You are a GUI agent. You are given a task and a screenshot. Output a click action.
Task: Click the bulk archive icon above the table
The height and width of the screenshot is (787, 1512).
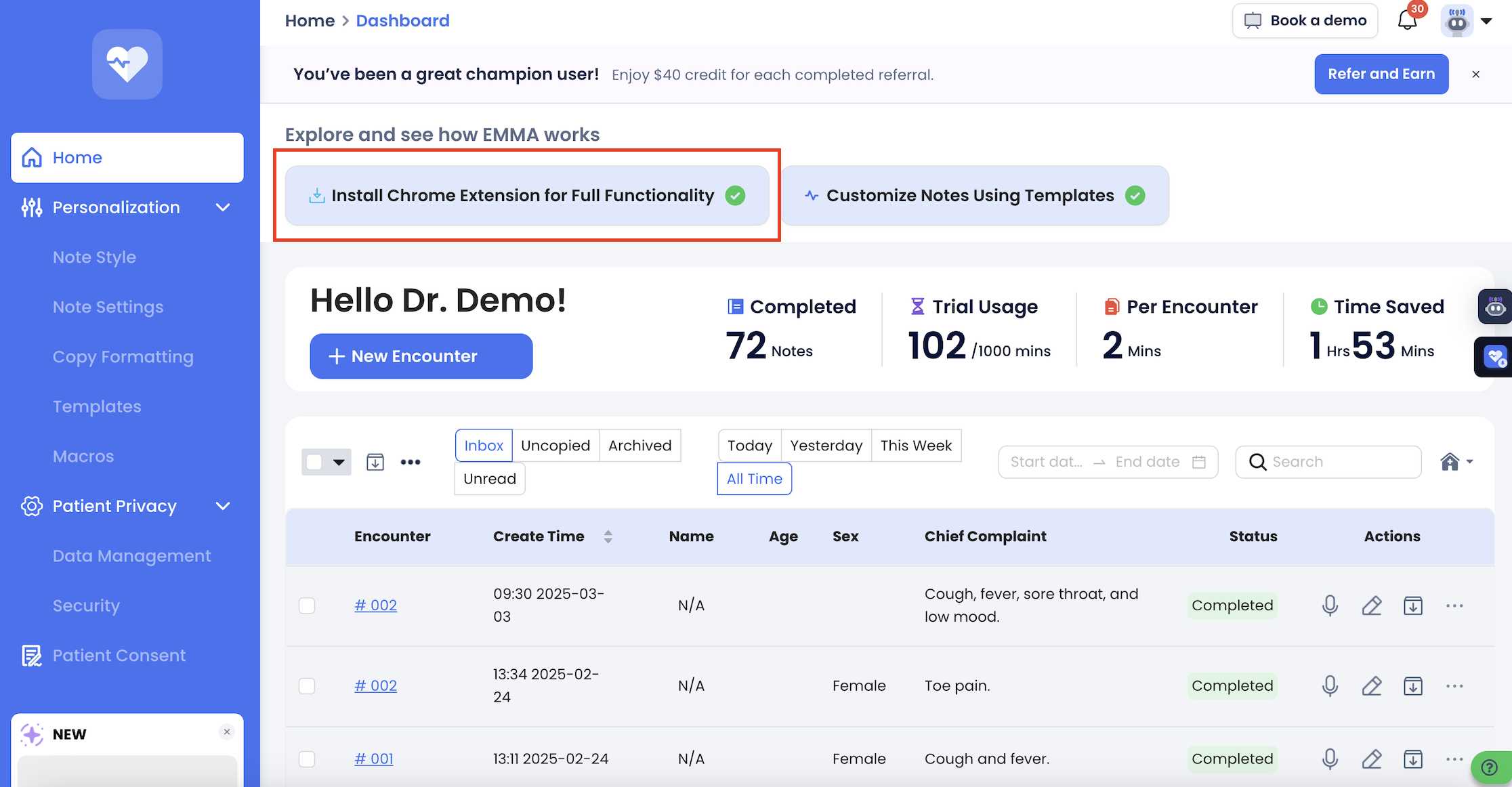coord(375,462)
